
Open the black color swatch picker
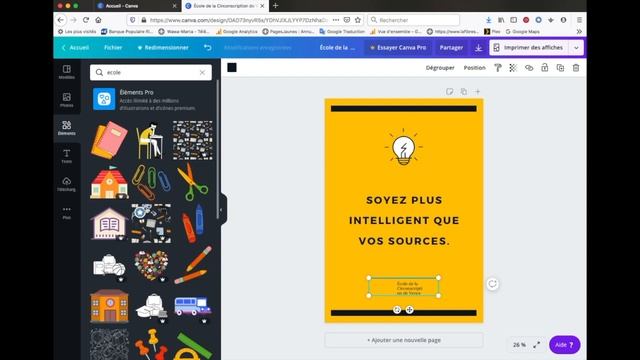(232, 68)
